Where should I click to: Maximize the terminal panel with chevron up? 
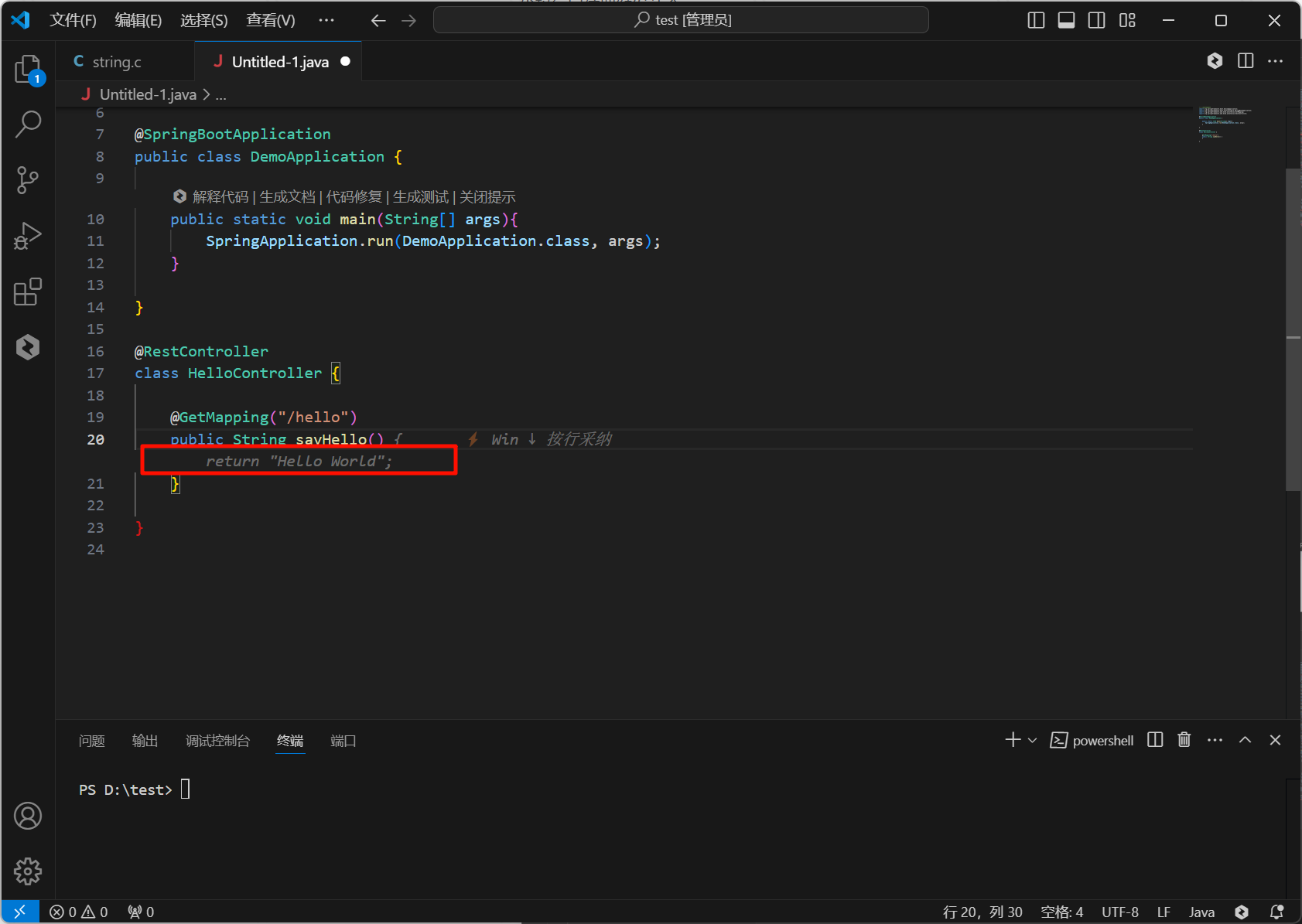click(x=1245, y=740)
